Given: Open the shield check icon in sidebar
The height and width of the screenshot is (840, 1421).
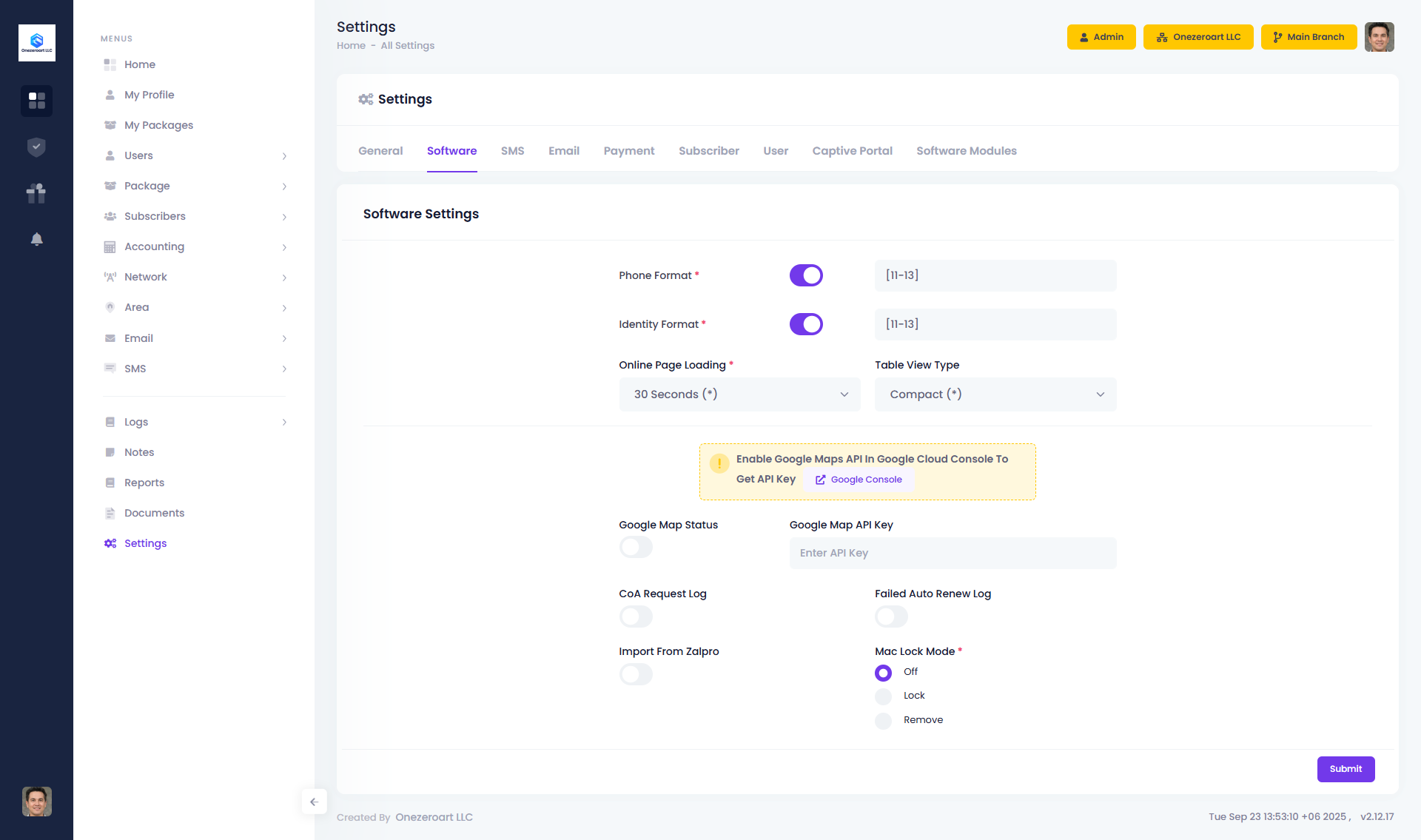Looking at the screenshot, I should (x=36, y=147).
